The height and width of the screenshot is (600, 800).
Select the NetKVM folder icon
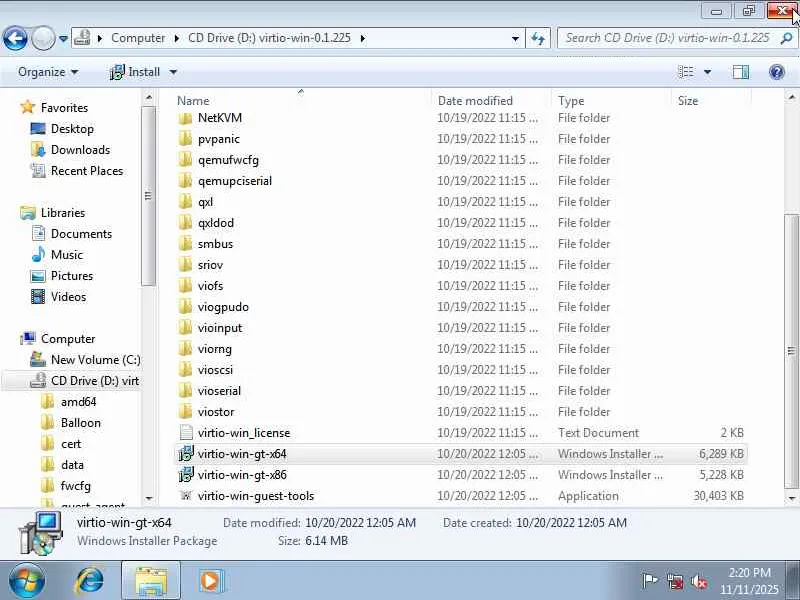click(185, 118)
